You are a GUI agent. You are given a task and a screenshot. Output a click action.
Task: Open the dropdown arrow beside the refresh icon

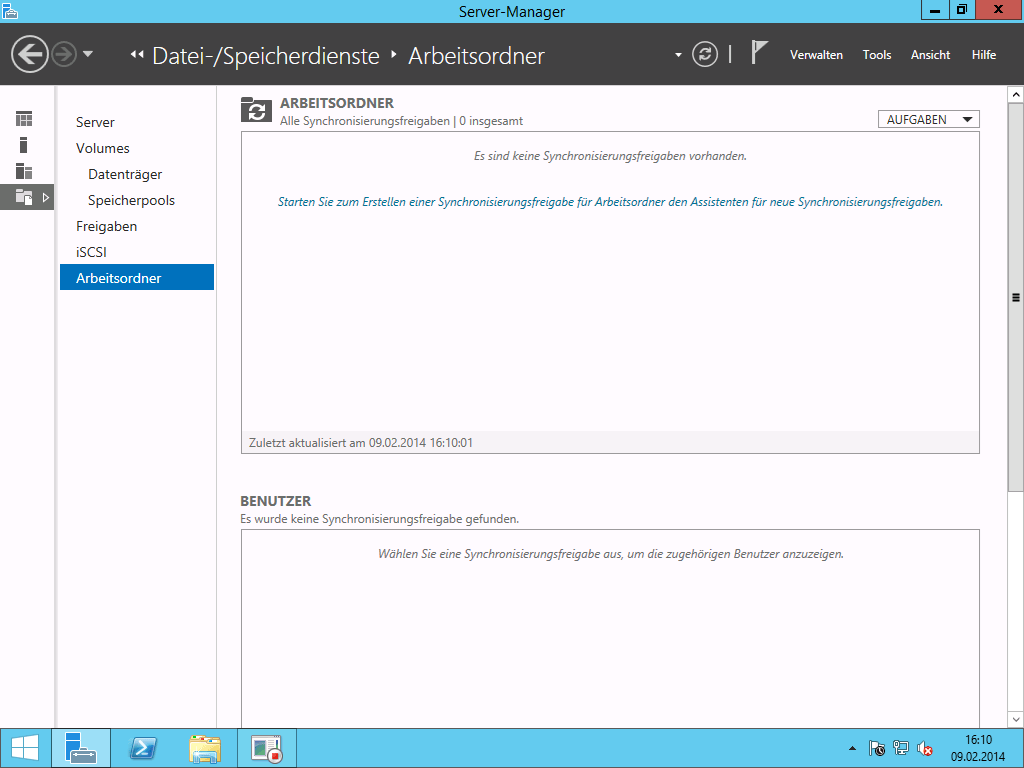coord(678,55)
